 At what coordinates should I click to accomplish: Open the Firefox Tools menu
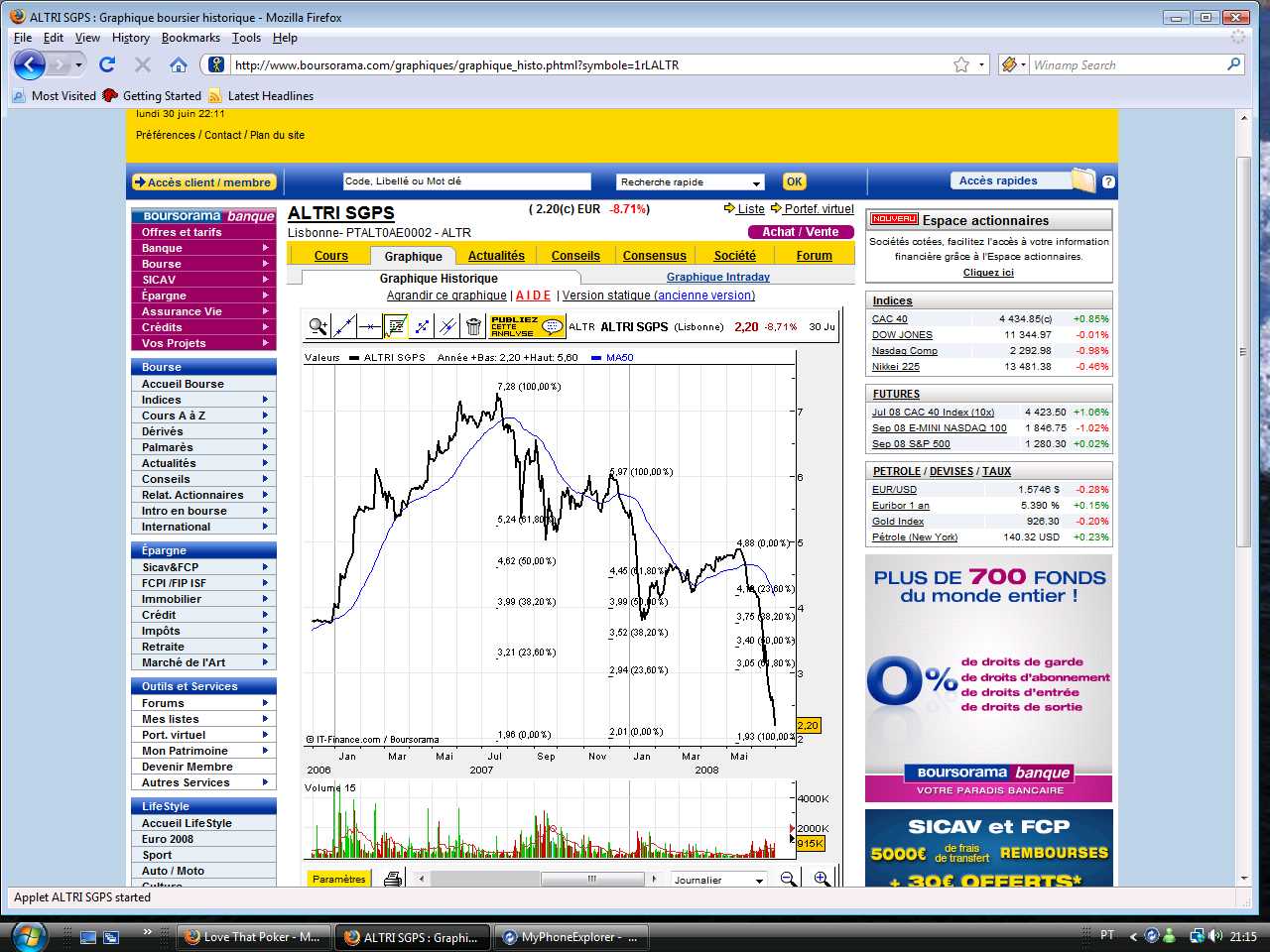click(246, 38)
